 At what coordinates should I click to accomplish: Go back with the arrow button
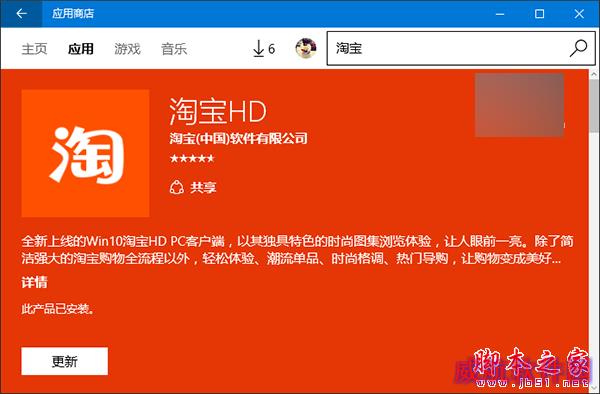(21, 14)
